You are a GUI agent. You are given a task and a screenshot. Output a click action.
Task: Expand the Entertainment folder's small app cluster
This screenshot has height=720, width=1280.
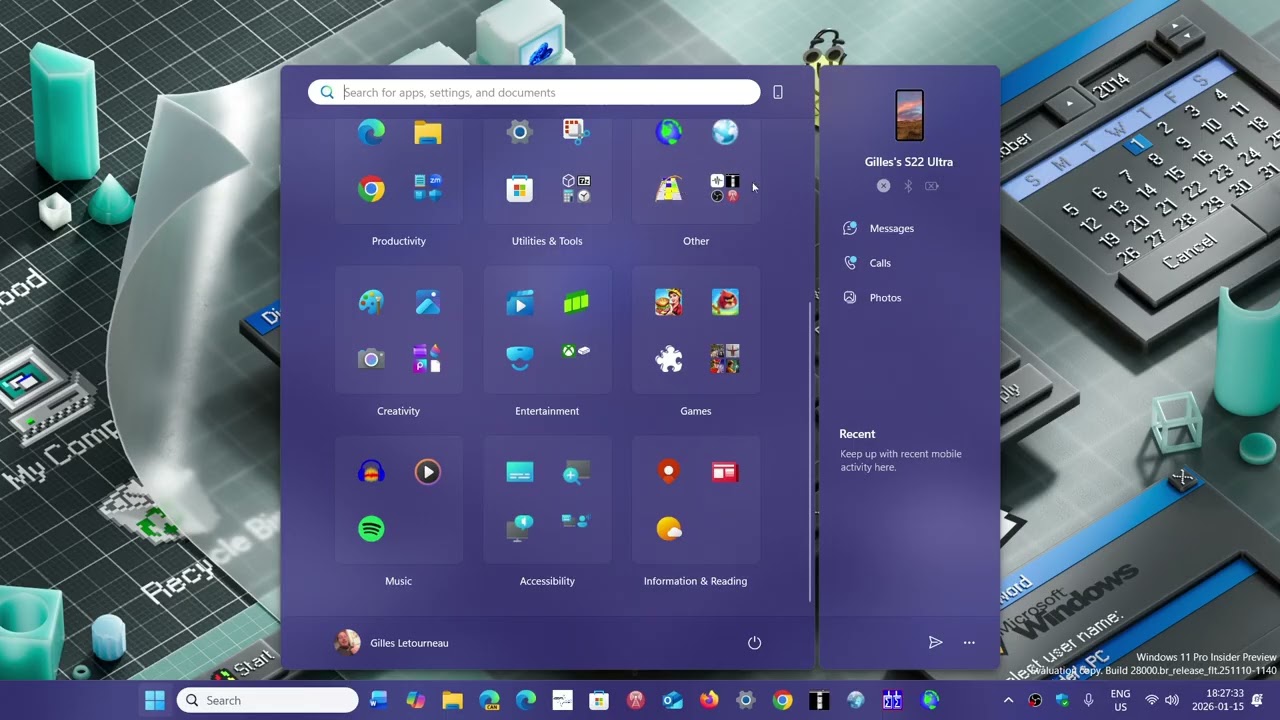(x=576, y=352)
